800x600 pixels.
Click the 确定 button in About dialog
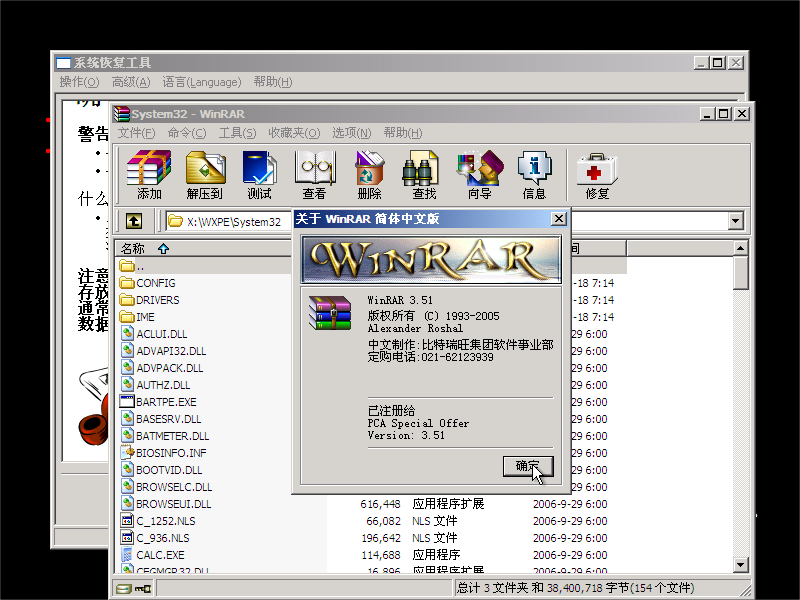pos(528,466)
